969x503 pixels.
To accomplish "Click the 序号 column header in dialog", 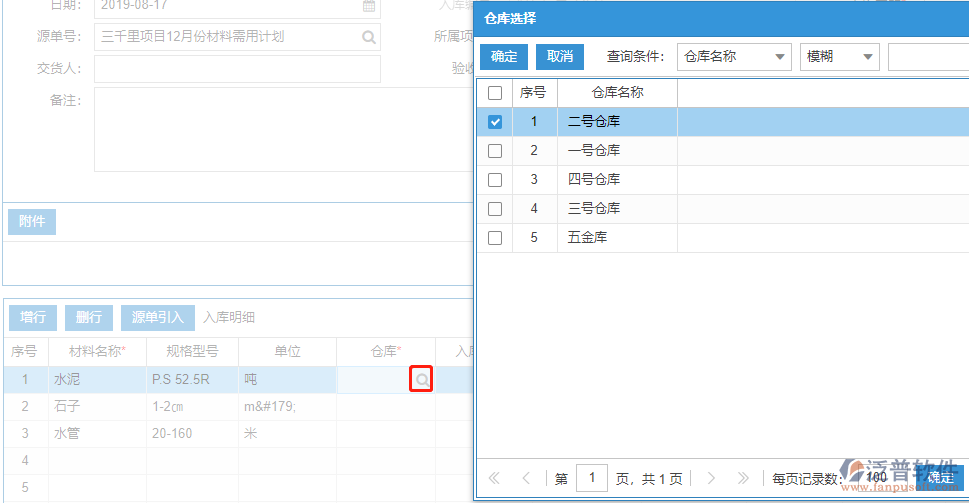I will coord(535,93).
